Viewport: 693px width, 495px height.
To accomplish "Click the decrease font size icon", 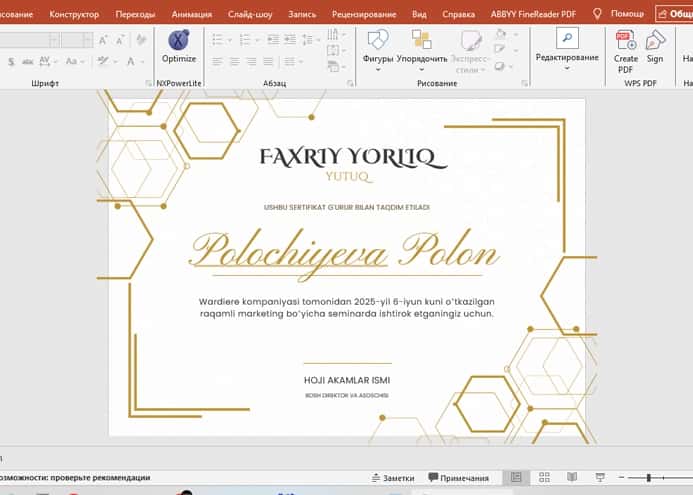I will 120,40.
